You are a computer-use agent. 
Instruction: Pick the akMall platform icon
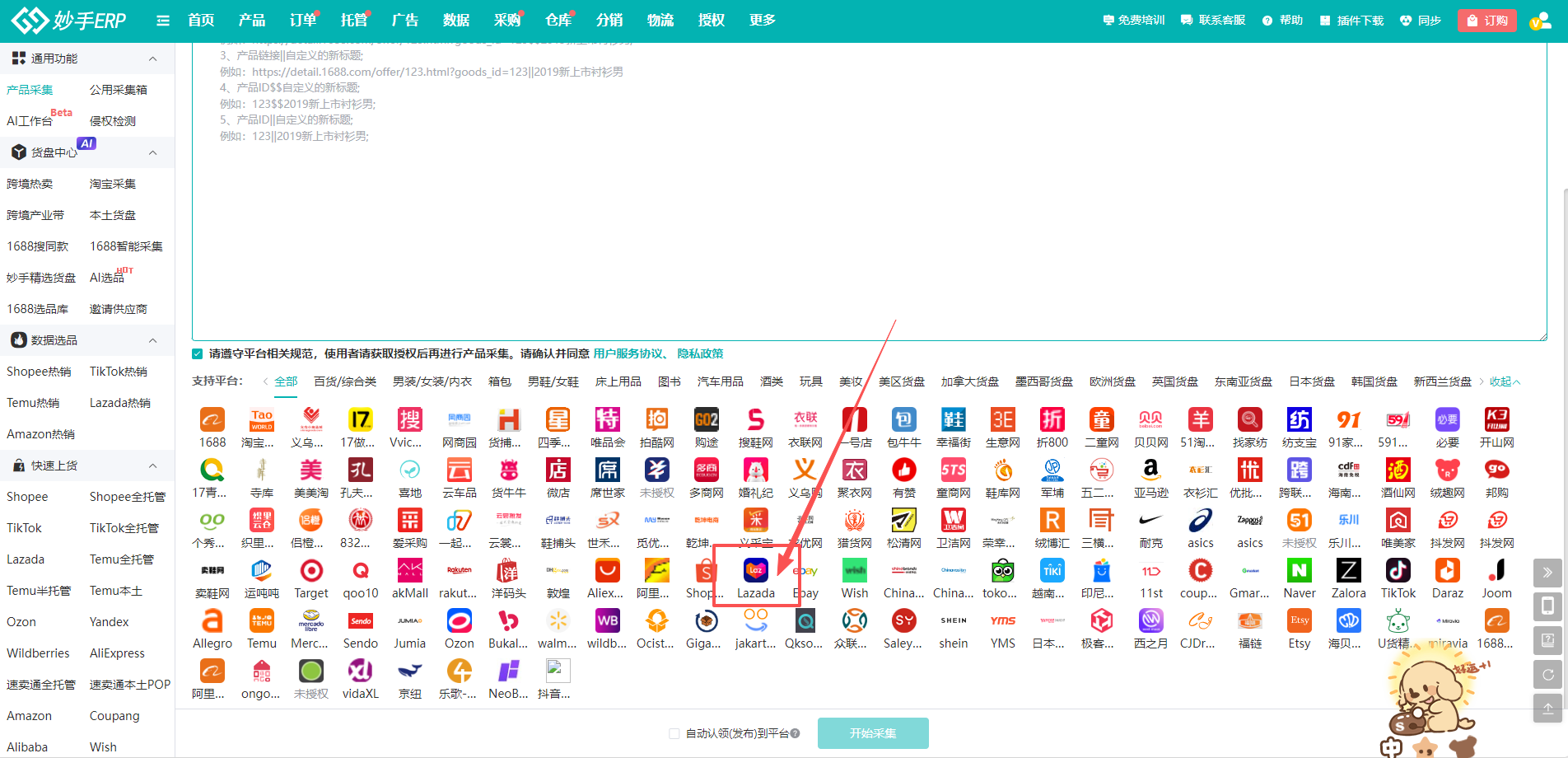point(410,571)
